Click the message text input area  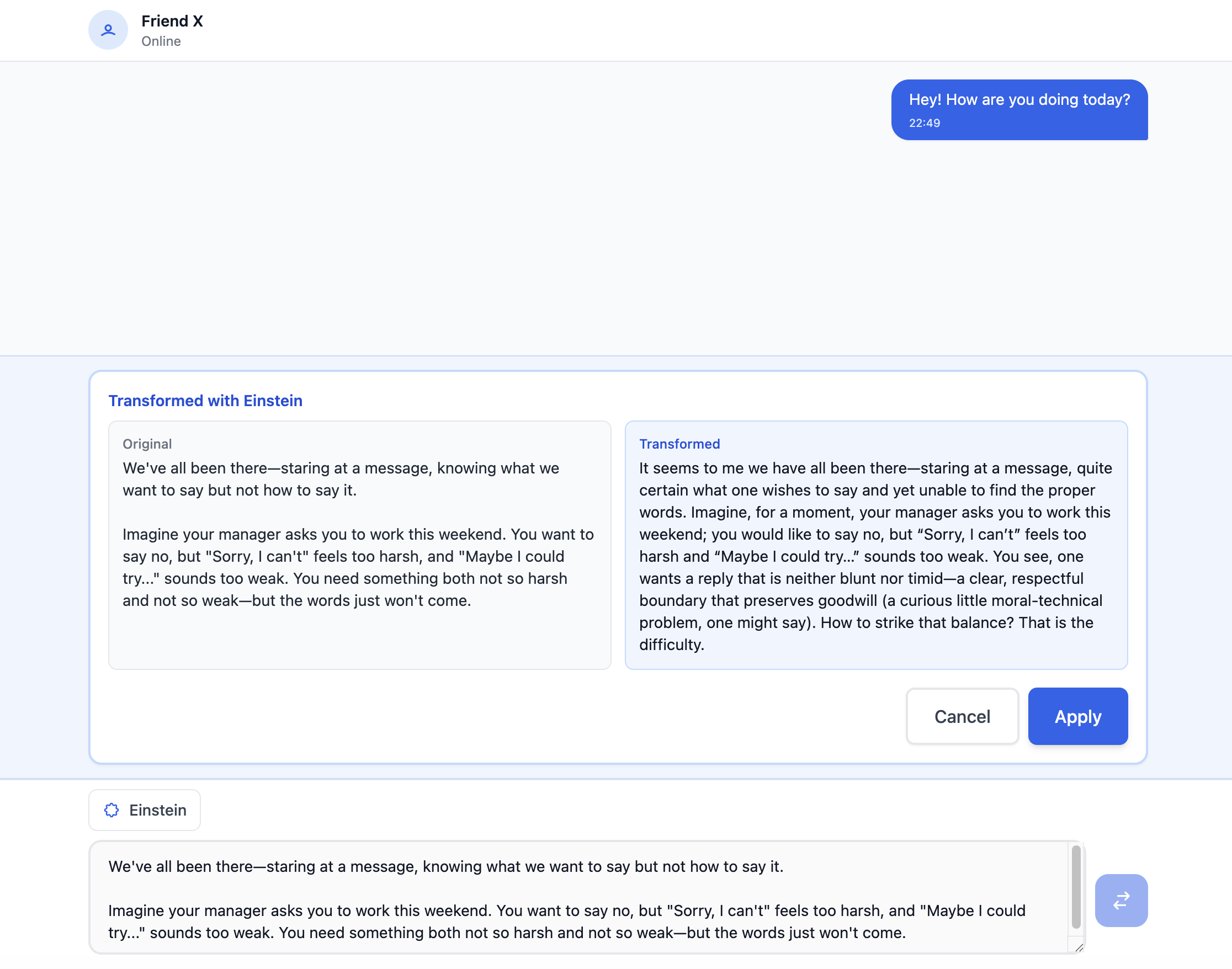click(579, 897)
